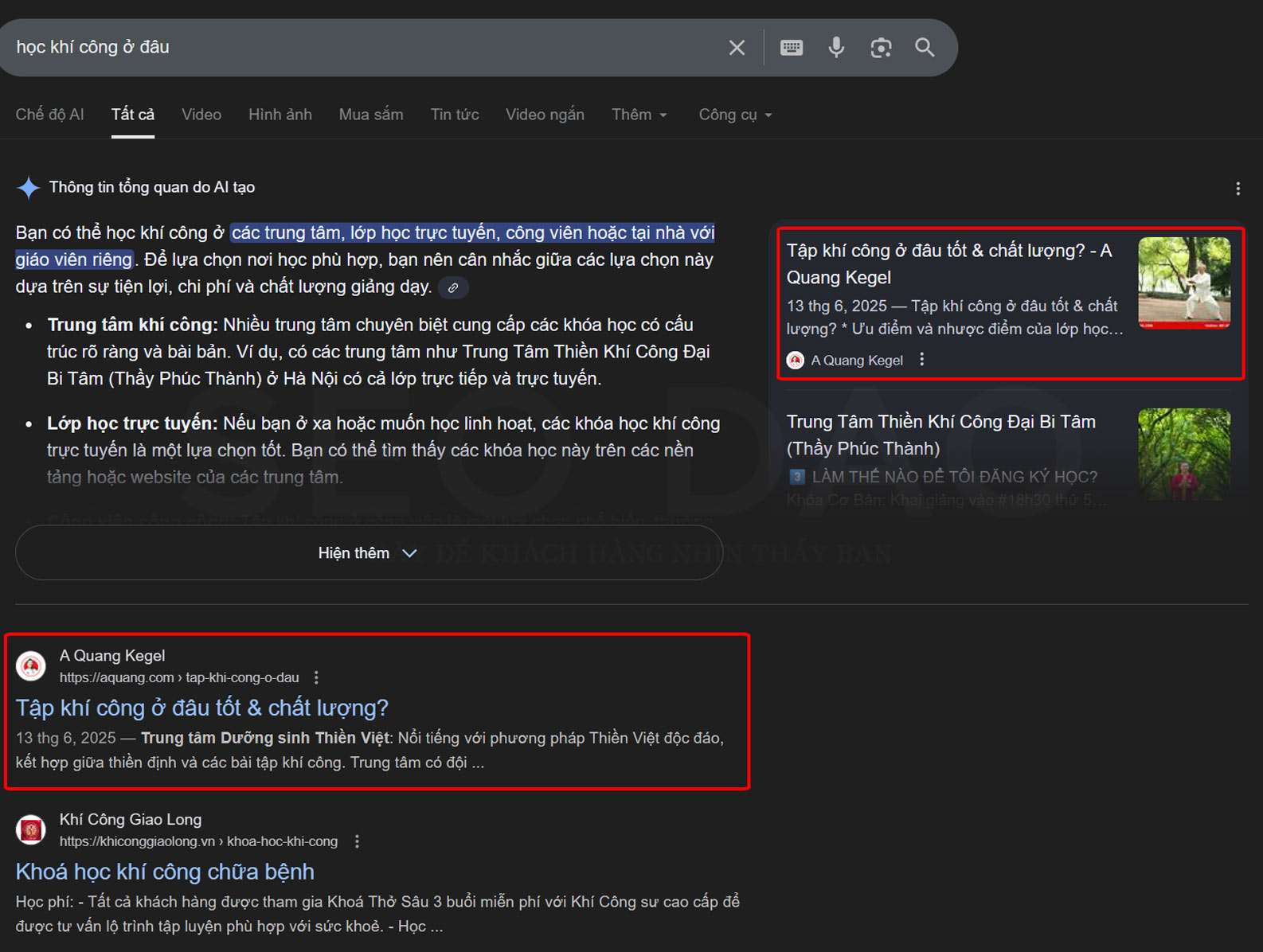Switch to the Hình ảnh tab
1263x952 pixels.
pos(280,115)
